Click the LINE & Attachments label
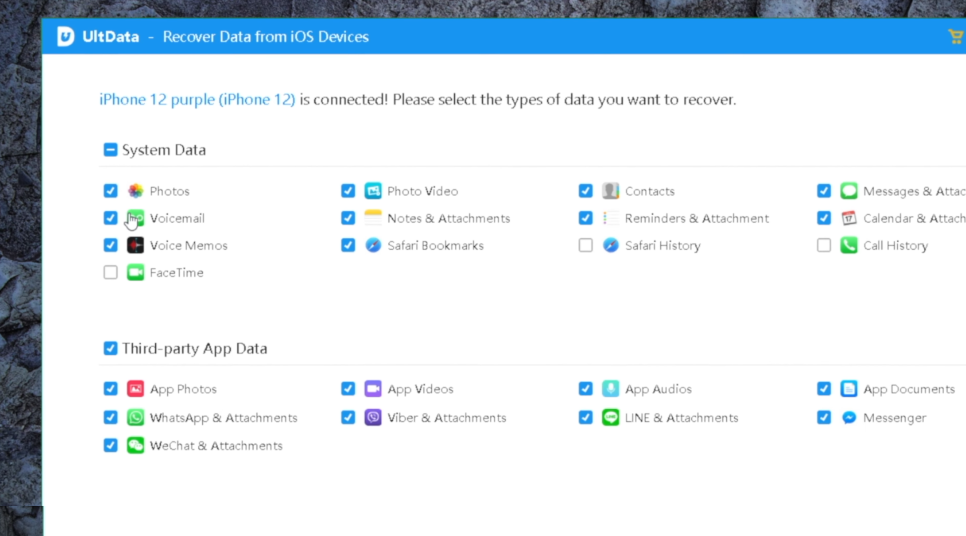Screen dimensions: 966x536 click(x=681, y=418)
